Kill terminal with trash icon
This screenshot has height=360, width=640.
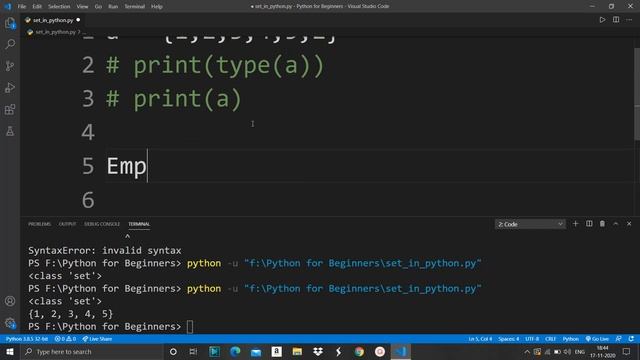click(602, 224)
